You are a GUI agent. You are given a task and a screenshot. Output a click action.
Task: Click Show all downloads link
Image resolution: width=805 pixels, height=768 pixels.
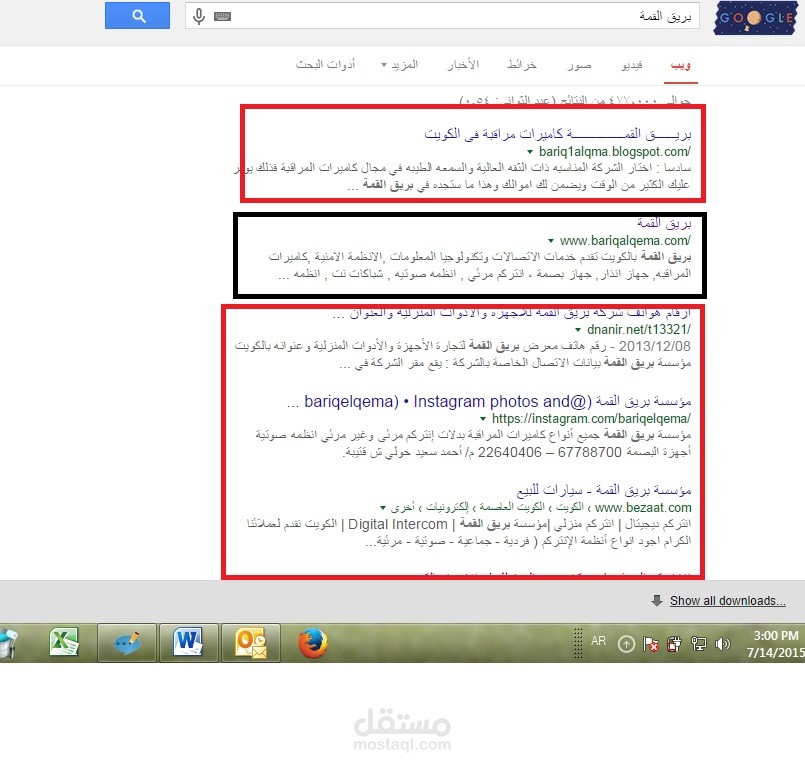tap(727, 601)
